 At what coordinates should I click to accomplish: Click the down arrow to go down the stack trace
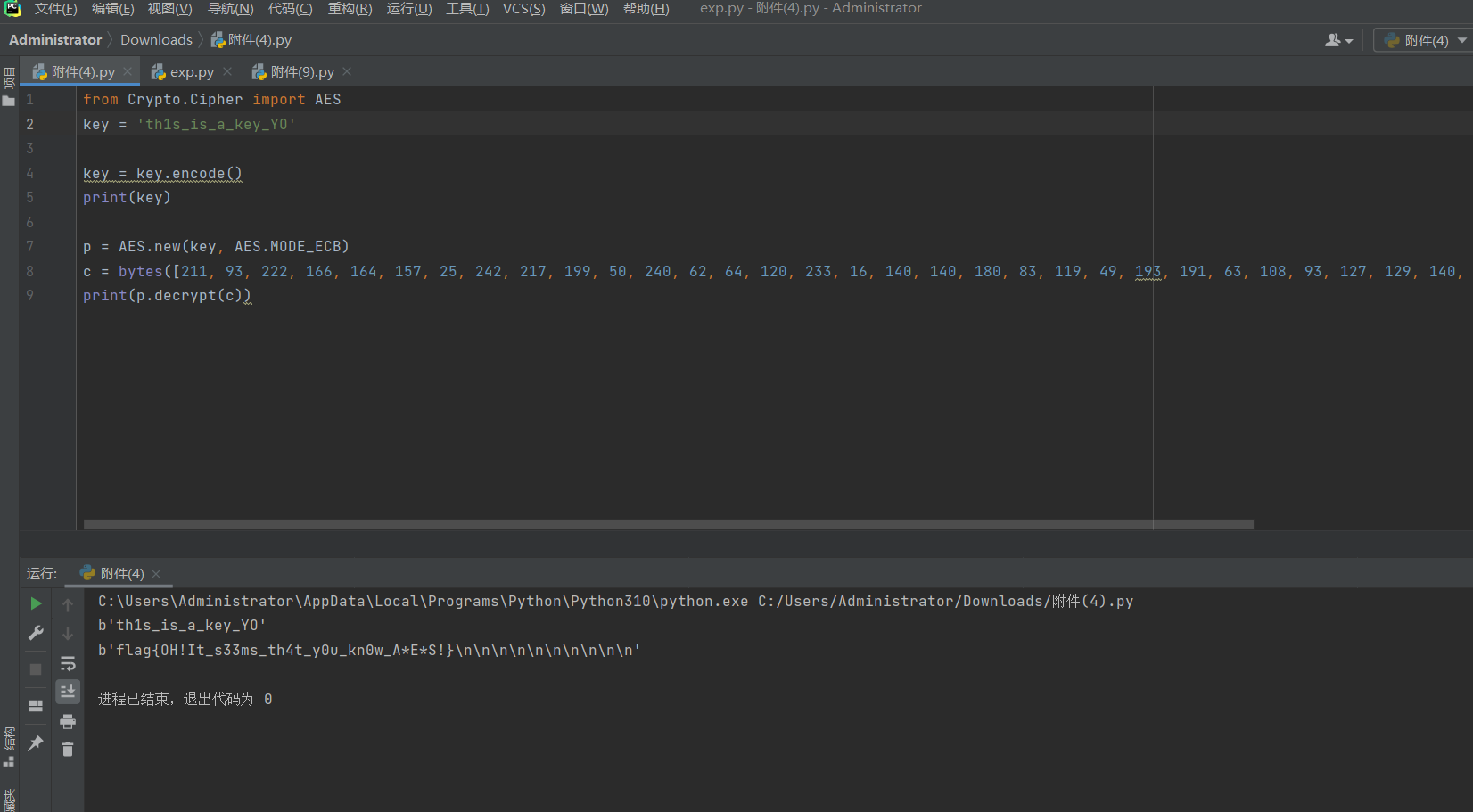click(x=68, y=634)
